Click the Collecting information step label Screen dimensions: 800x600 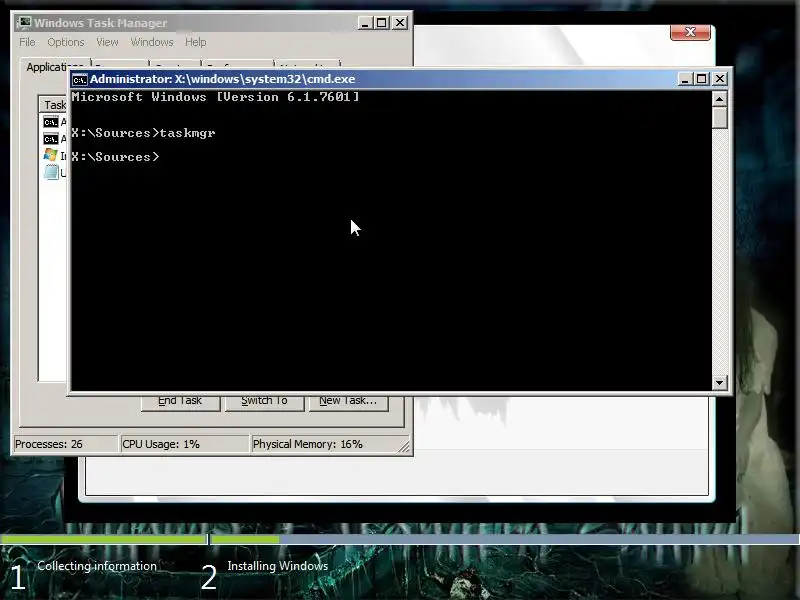97,566
